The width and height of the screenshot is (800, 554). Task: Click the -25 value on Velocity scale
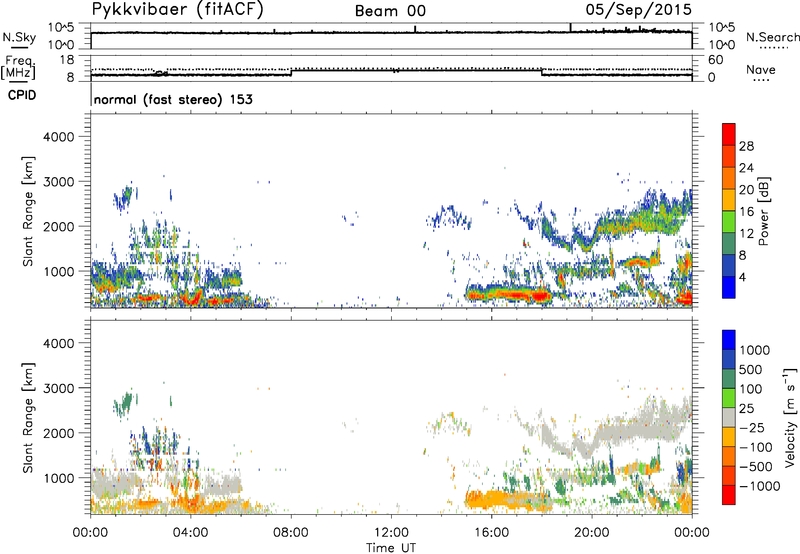click(x=750, y=428)
